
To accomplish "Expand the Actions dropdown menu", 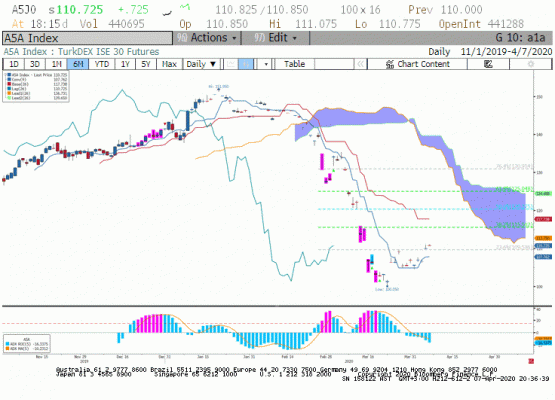I will tap(207, 38).
